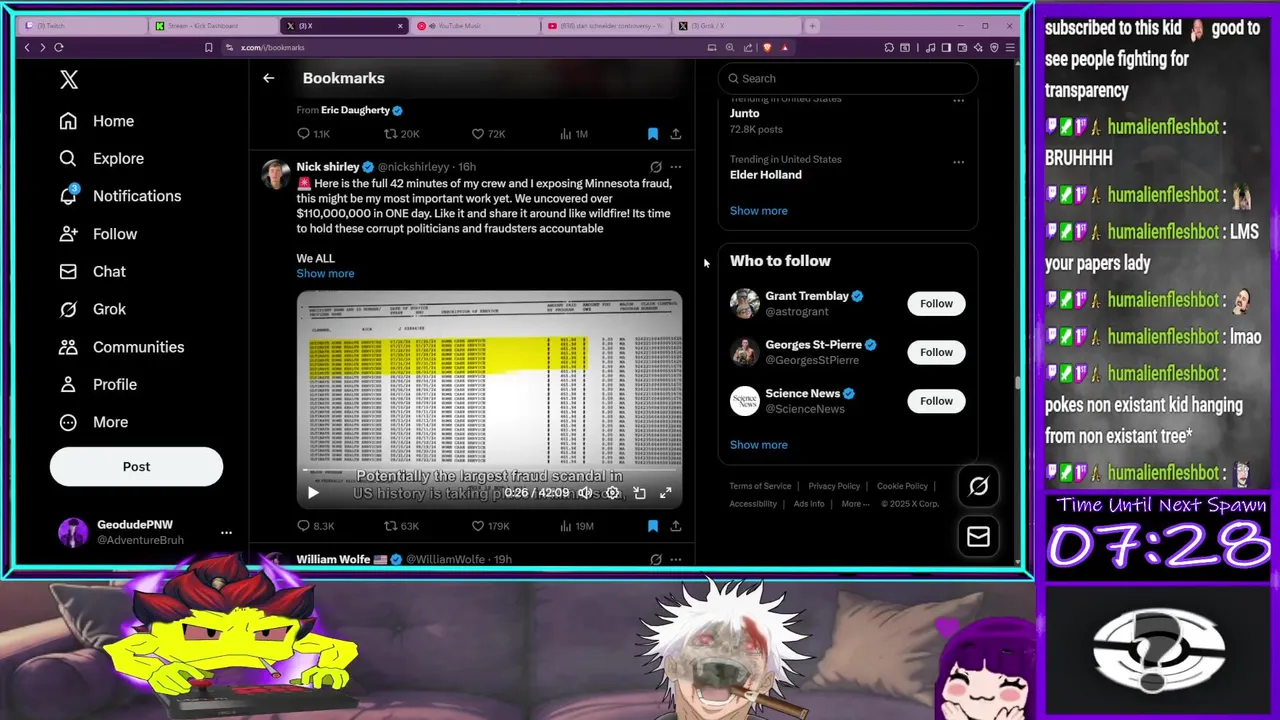View Eric Daugherty post views (1M)
The width and height of the screenshot is (1280, 720).
pos(574,134)
